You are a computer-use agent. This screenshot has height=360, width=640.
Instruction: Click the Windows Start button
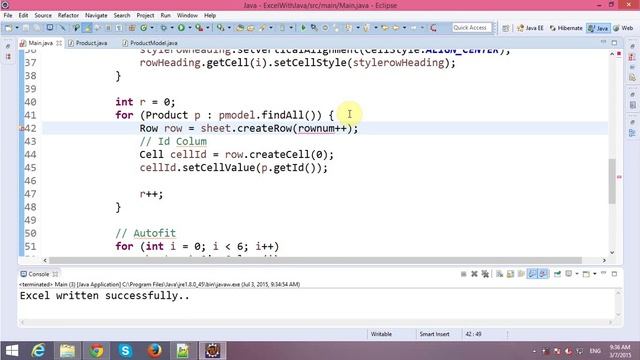tap(12, 351)
